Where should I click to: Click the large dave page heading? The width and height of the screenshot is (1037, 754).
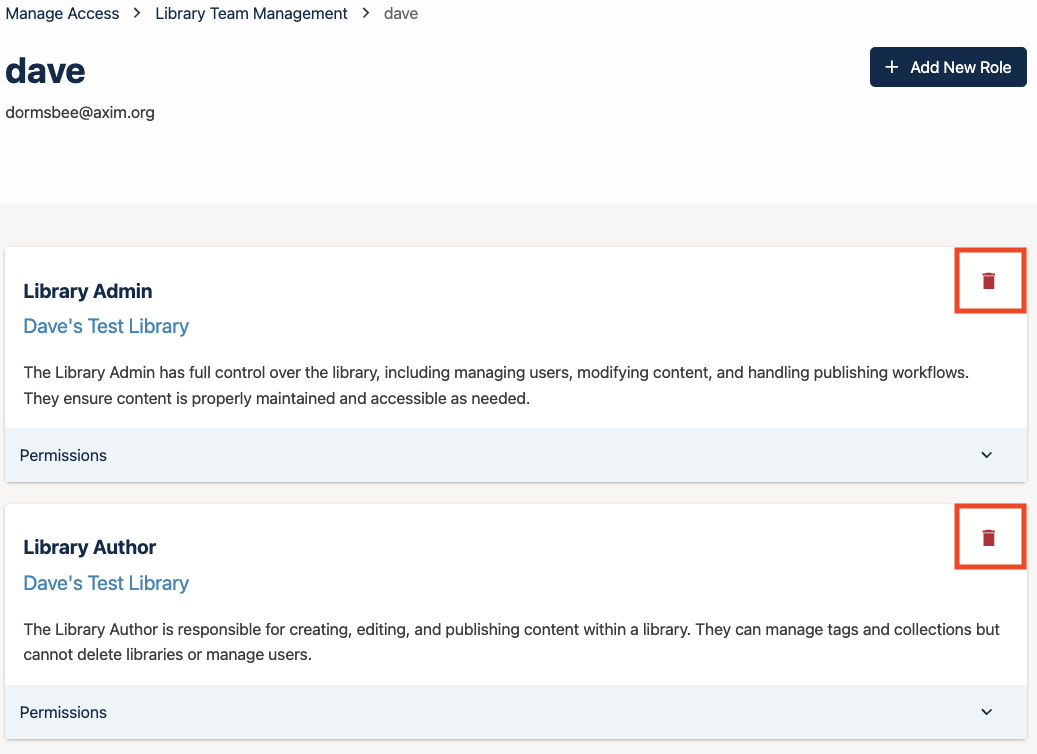tap(45, 70)
